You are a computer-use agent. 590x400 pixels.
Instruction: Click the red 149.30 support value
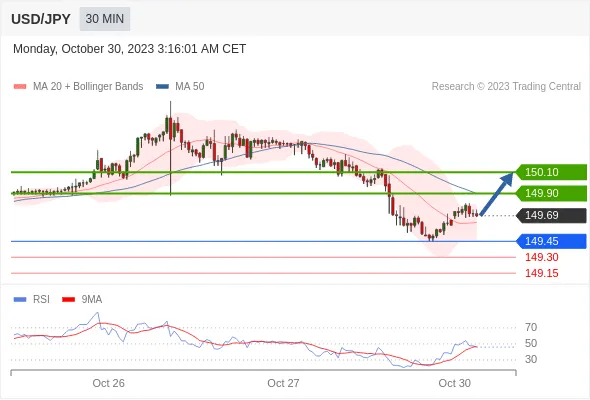[541, 257]
